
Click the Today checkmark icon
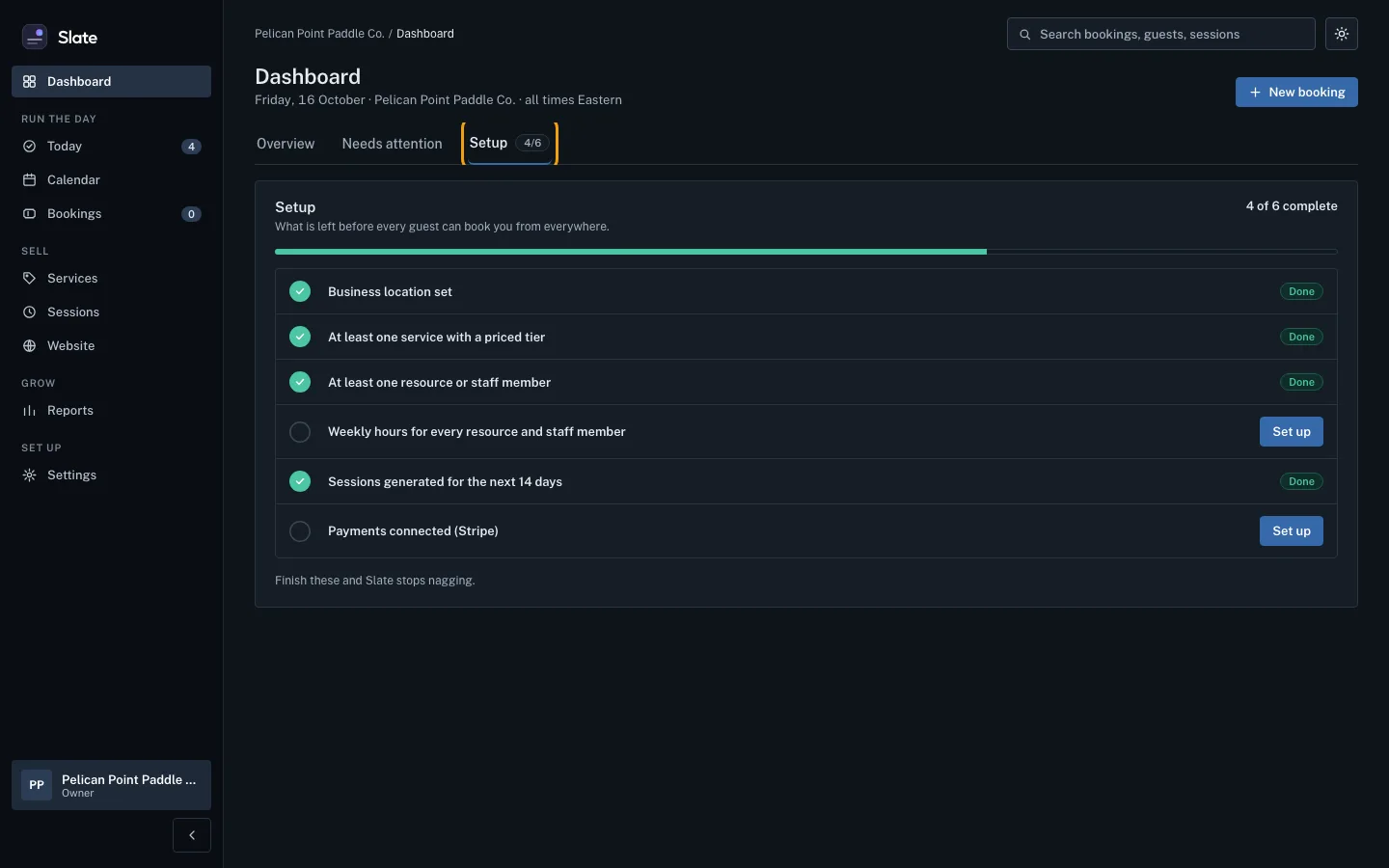tap(29, 147)
